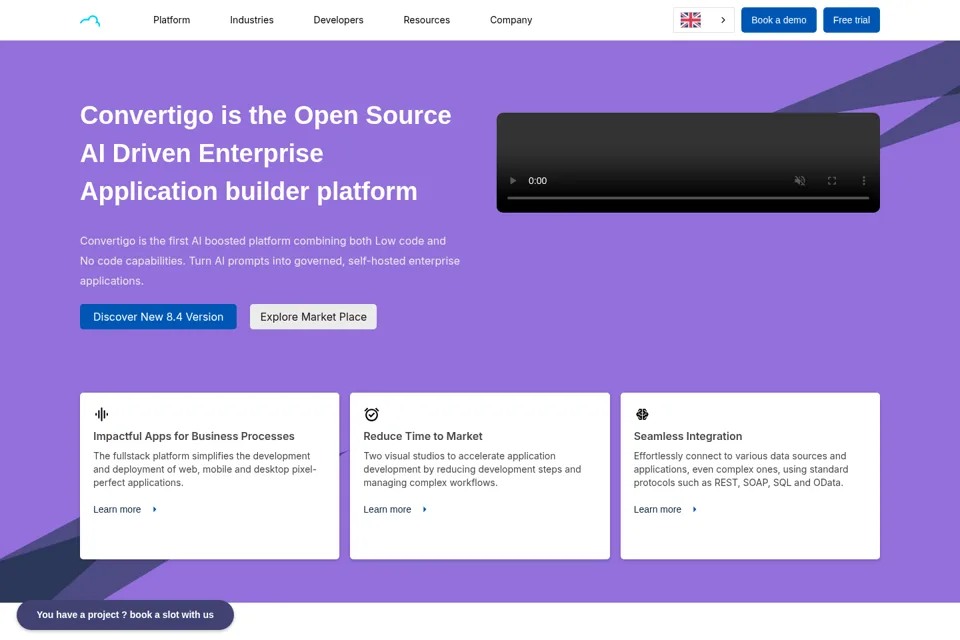The image size is (960, 640).
Task: Seek on the video progress bar
Action: (x=688, y=198)
